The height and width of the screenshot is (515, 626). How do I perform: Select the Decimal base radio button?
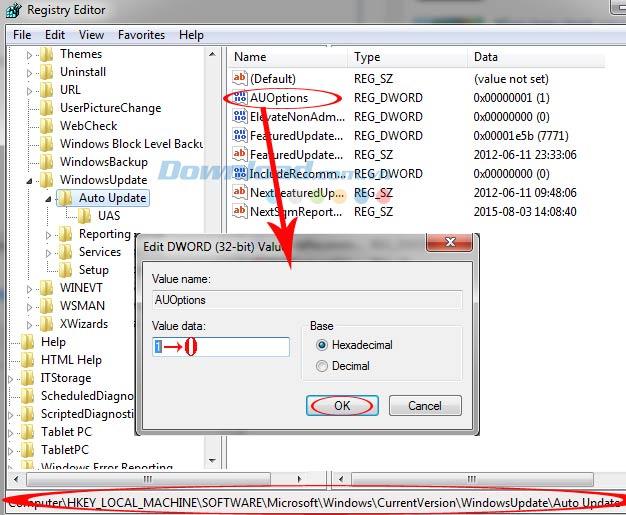[322, 366]
